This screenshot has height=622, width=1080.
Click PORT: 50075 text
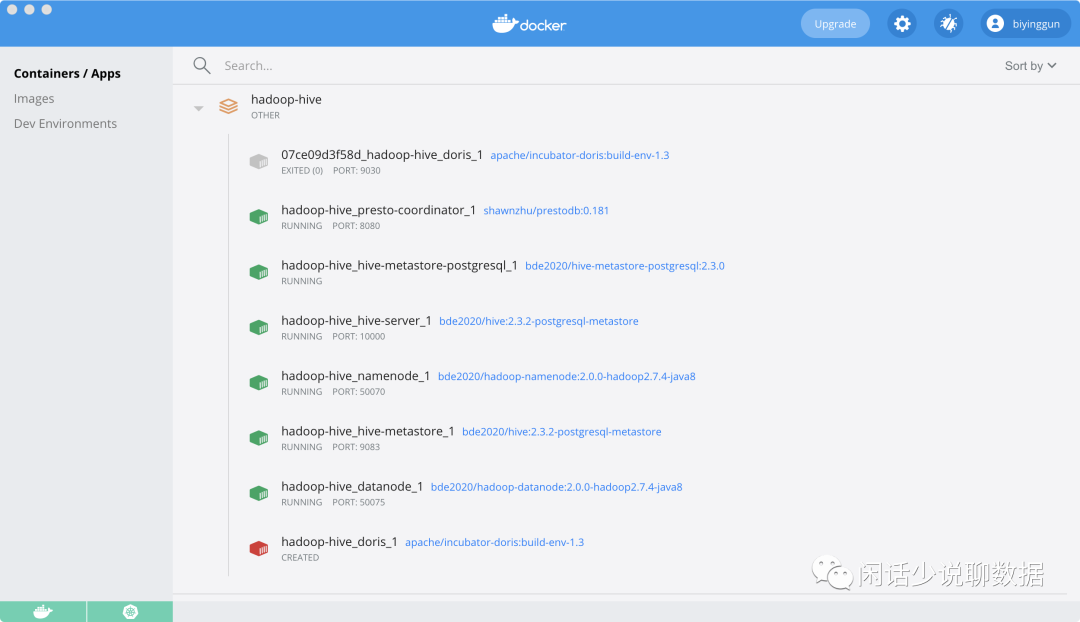point(359,502)
